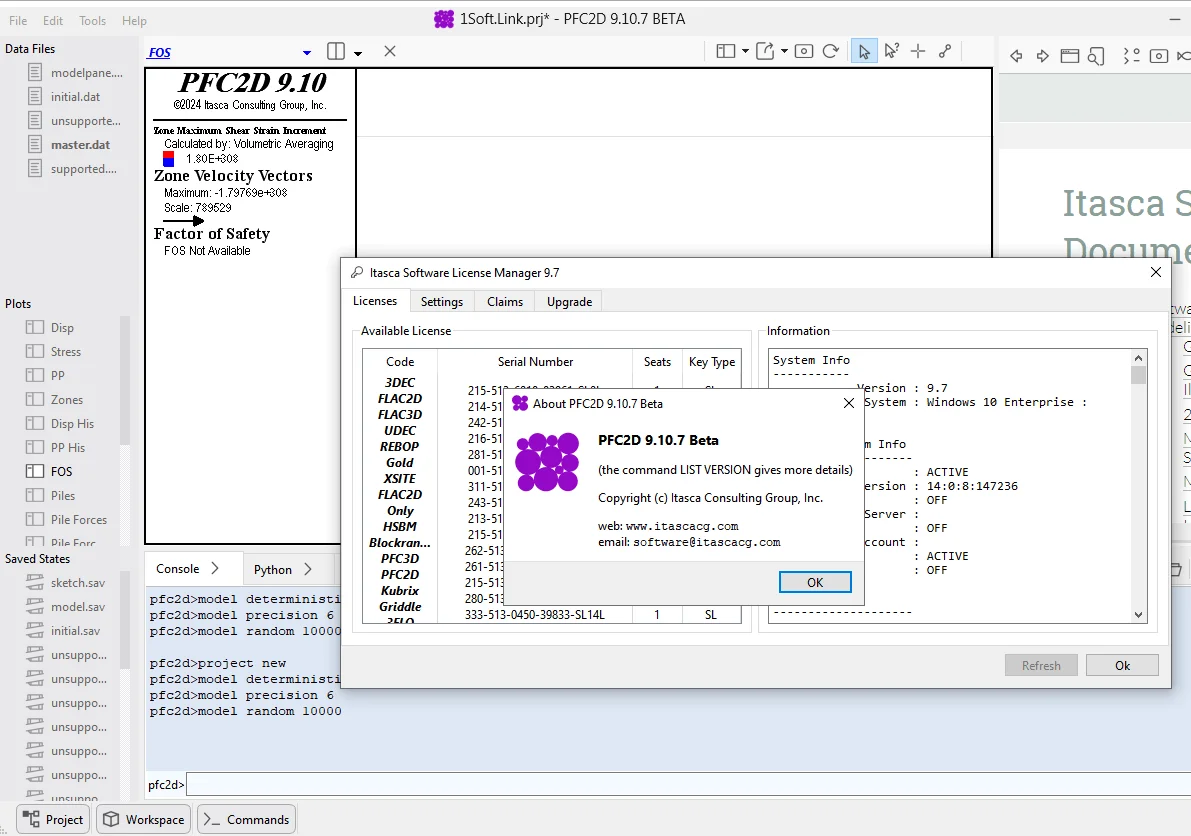The width and height of the screenshot is (1191, 836).
Task: Click Ok in License Manager
Action: pos(1122,665)
